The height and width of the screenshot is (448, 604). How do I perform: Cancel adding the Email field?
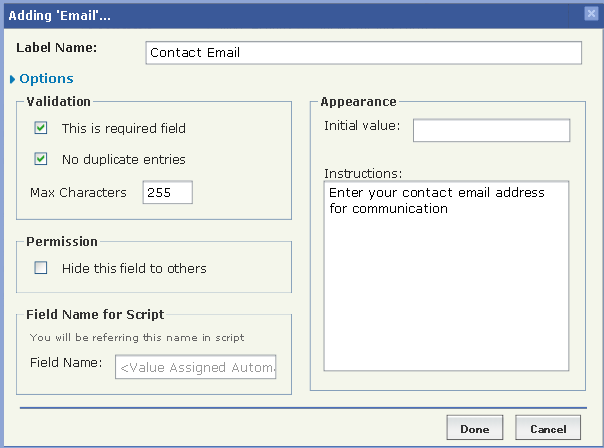point(548,428)
